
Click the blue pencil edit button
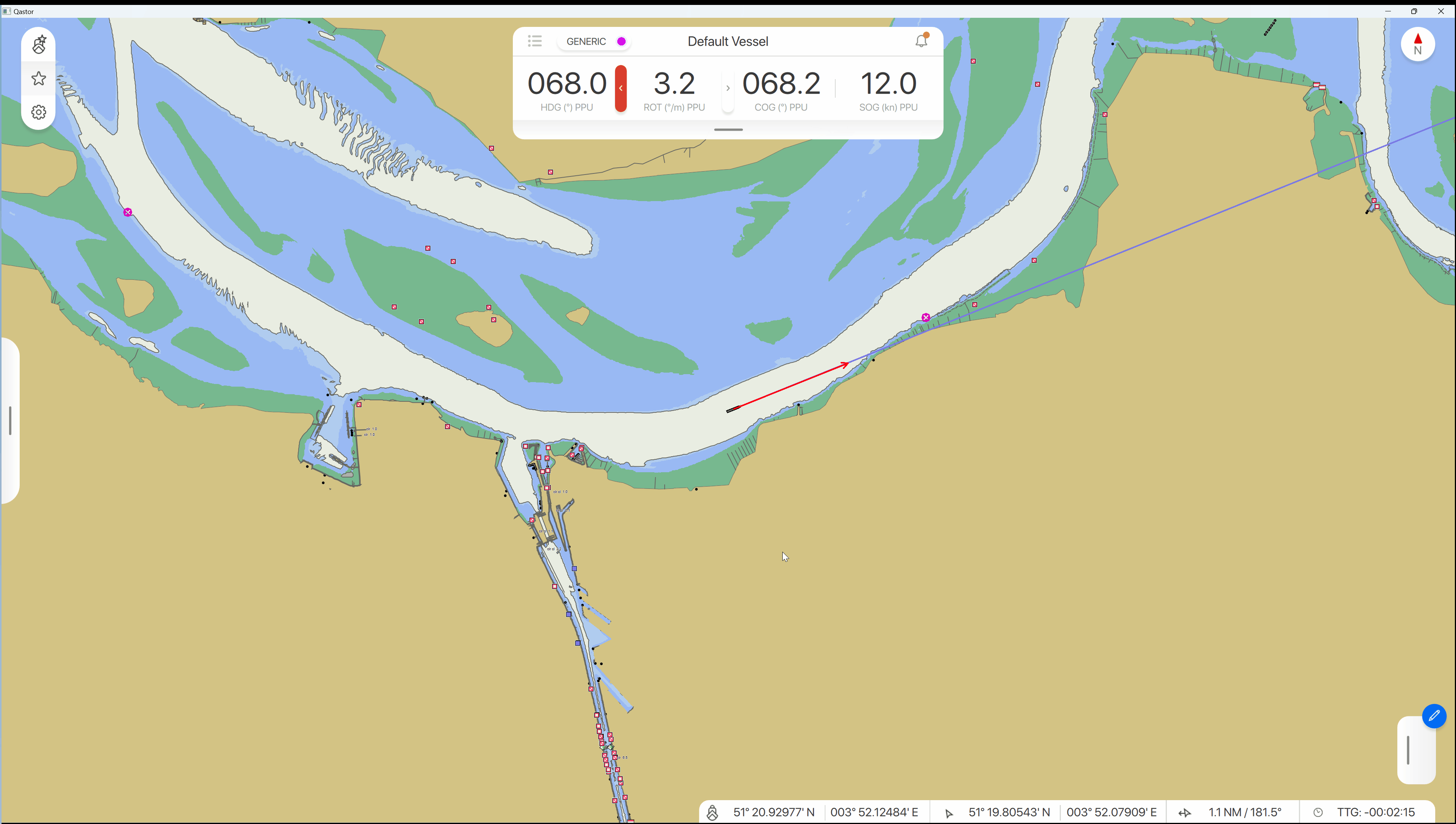coord(1434,716)
